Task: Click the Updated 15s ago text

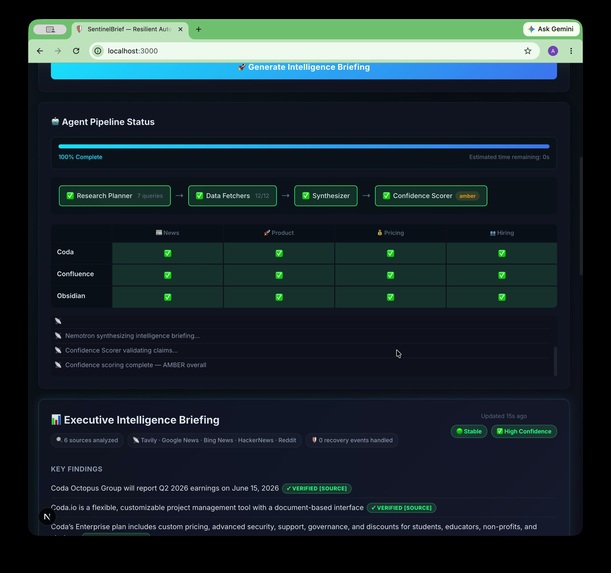Action: (503, 416)
